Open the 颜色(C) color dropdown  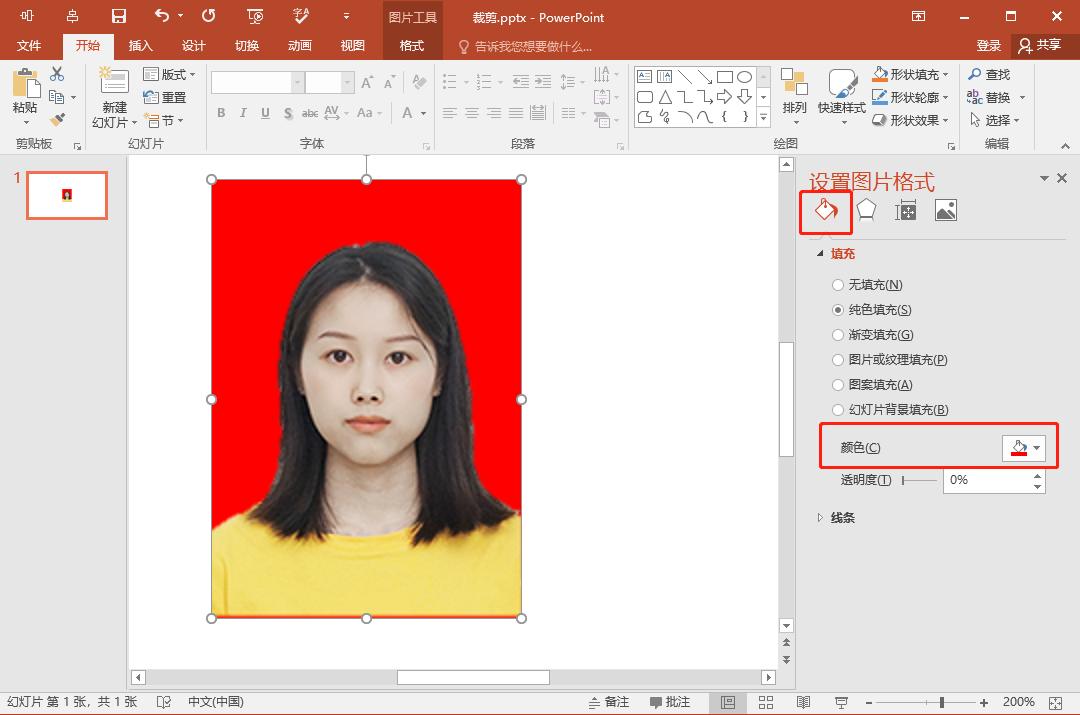(x=1022, y=447)
